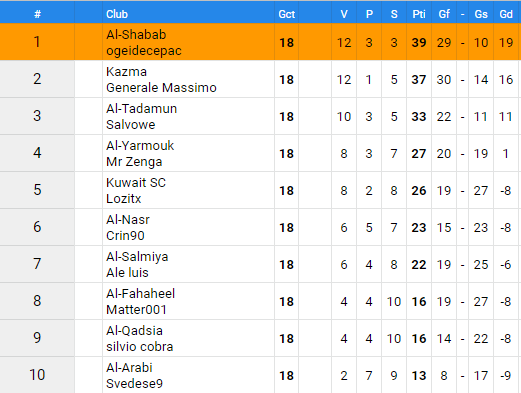The height and width of the screenshot is (393, 521).
Task: Open the Kazma club page
Action: (126, 72)
